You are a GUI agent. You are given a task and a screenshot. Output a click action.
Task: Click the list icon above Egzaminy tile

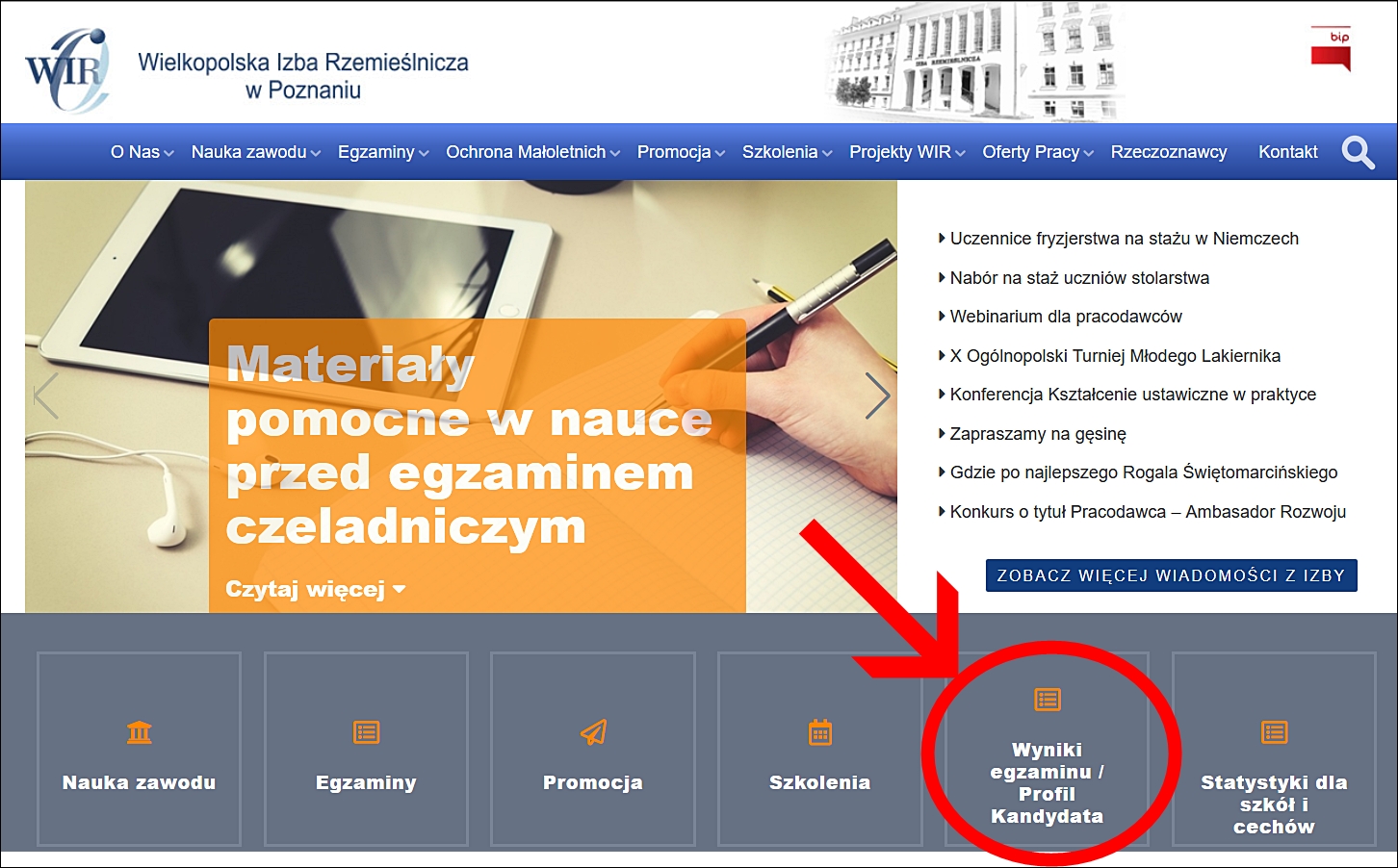point(367,732)
